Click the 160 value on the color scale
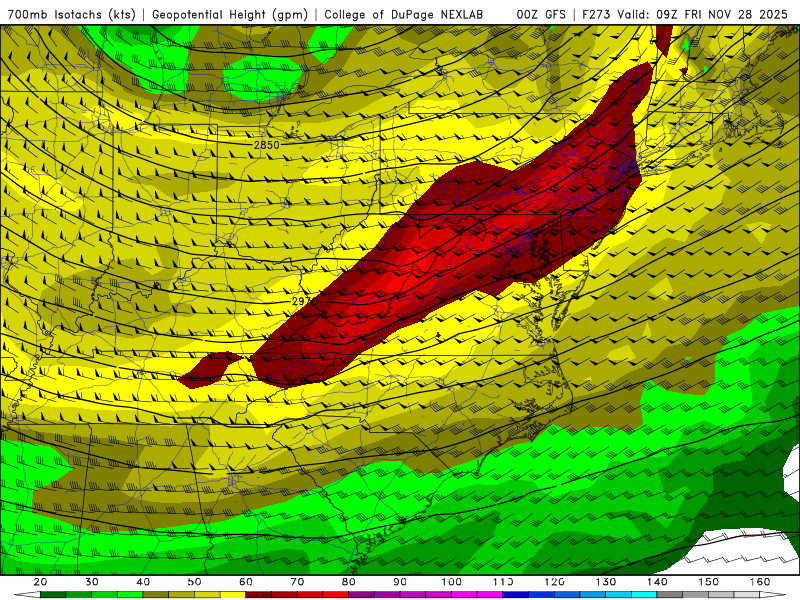The width and height of the screenshot is (800, 600). click(760, 582)
